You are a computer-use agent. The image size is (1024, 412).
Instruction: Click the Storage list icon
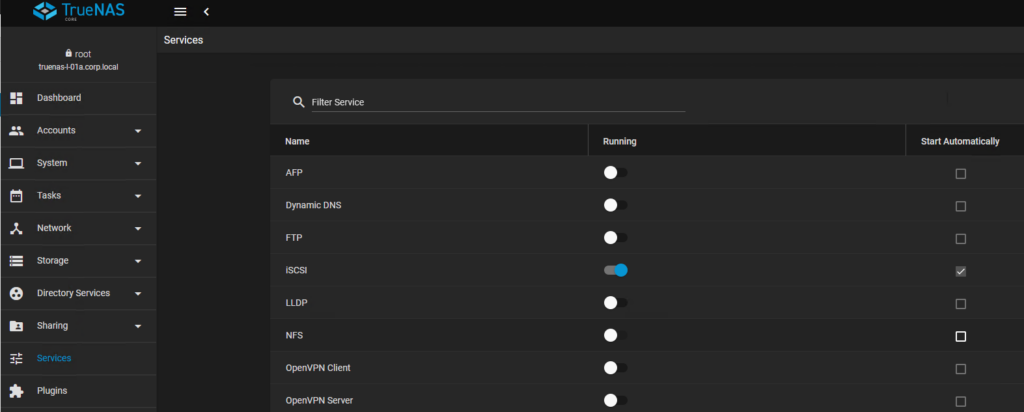tap(16, 261)
